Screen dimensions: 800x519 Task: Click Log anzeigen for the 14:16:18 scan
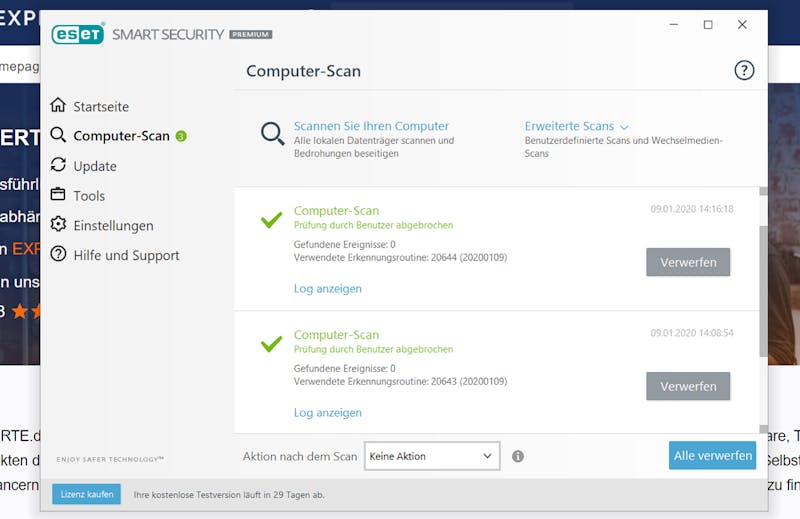click(328, 288)
